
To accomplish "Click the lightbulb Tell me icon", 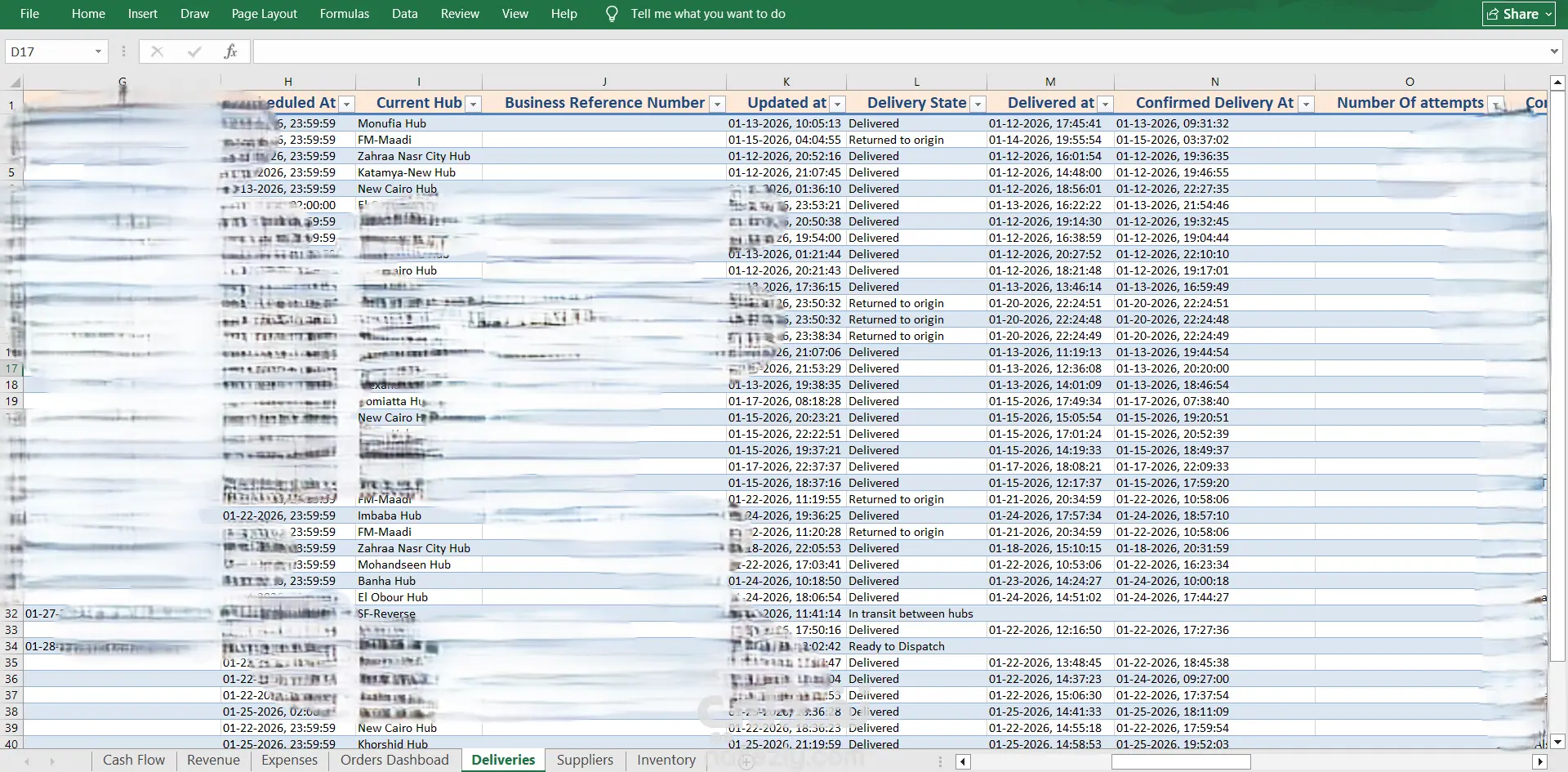I will pyautogui.click(x=612, y=14).
